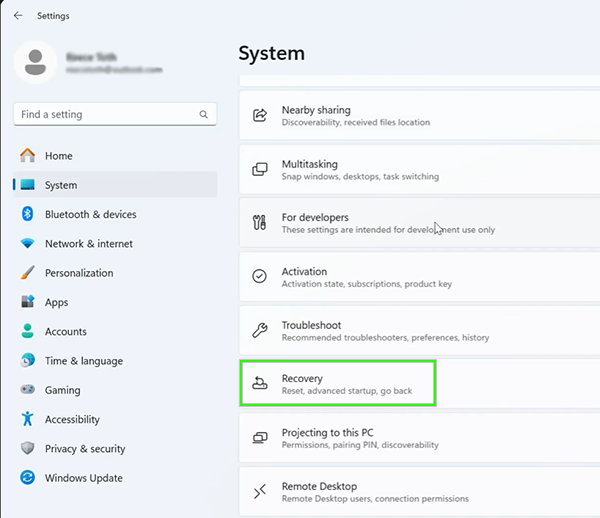This screenshot has height=518, width=600.
Task: Open Remote Desktop settings
Action: (419, 492)
